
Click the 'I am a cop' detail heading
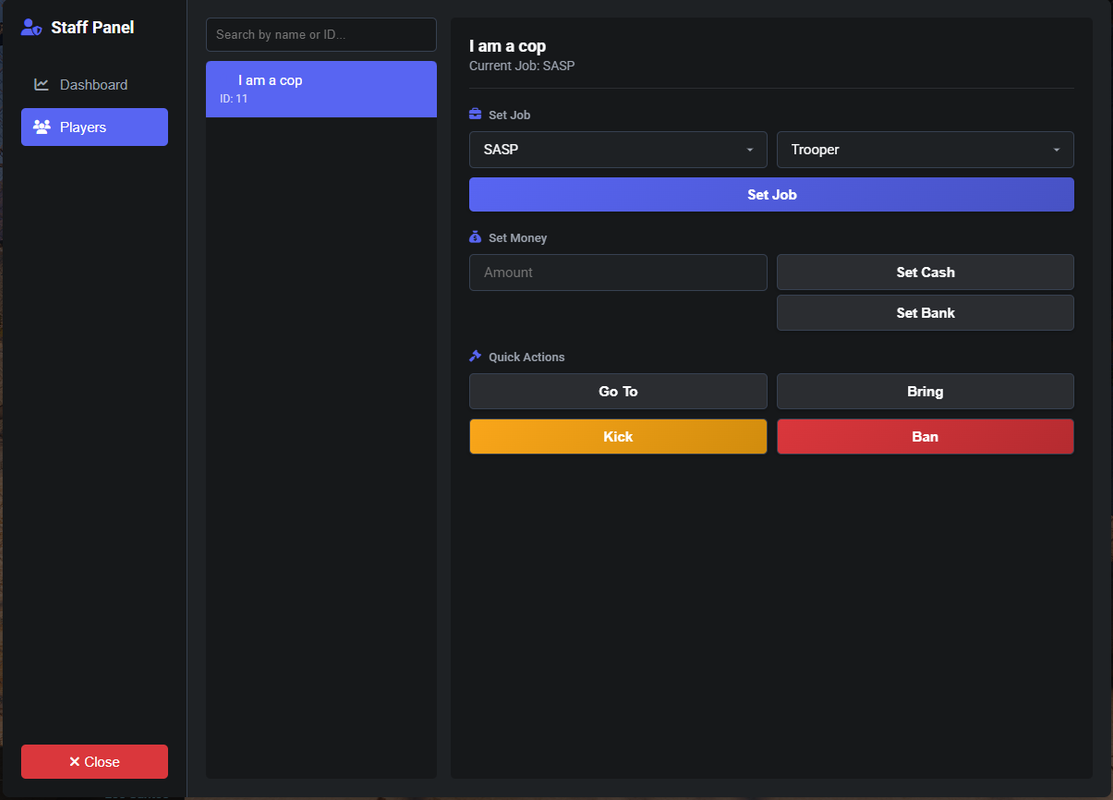pos(508,46)
